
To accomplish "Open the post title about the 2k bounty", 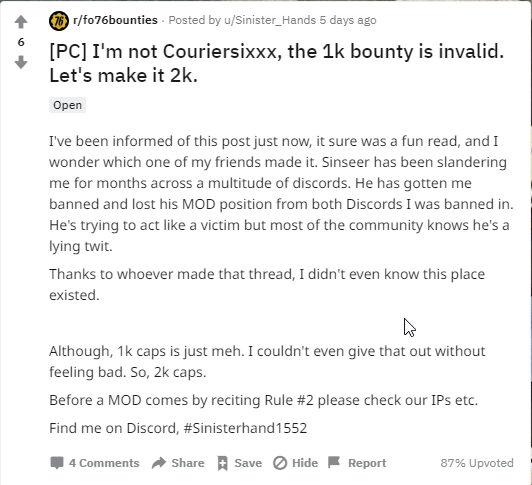I will click(277, 63).
